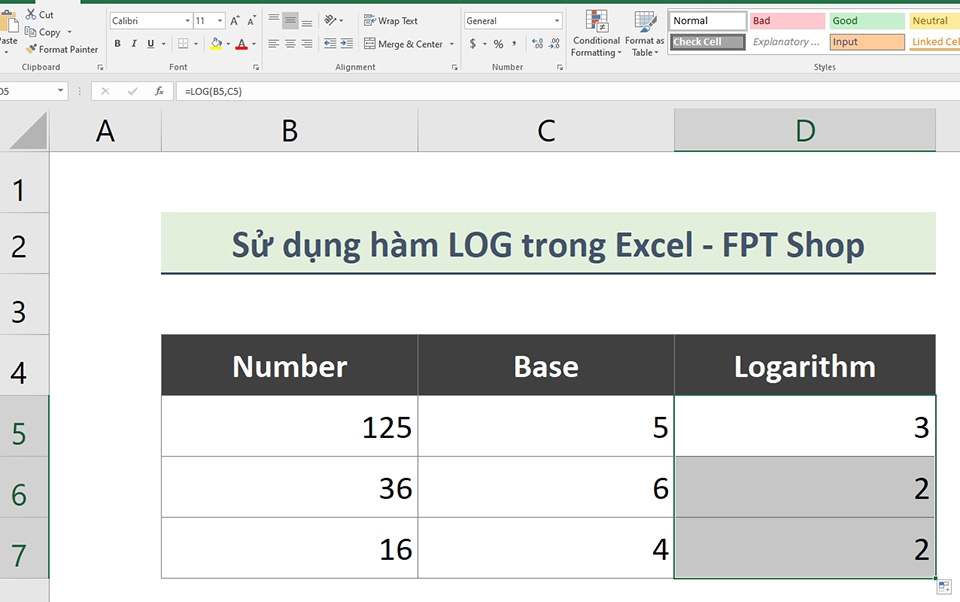The height and width of the screenshot is (602, 960).
Task: Open the Conditional Formatting menu
Action: click(x=596, y=34)
